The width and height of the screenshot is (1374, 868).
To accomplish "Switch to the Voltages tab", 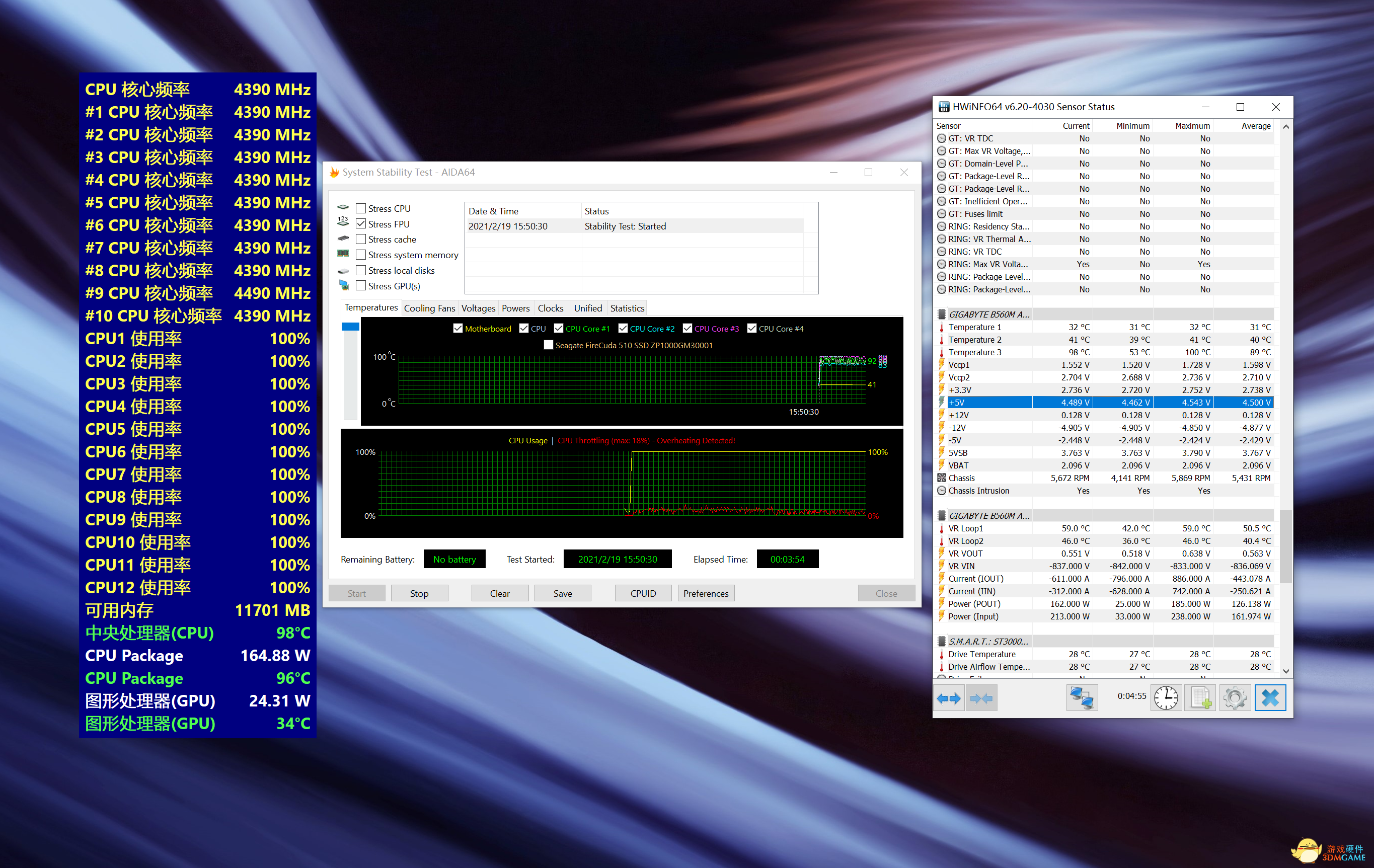I will pyautogui.click(x=478, y=308).
